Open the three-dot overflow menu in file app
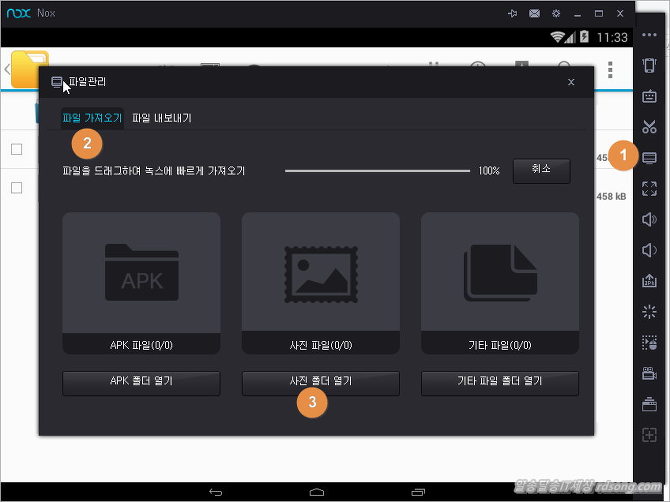Viewport: 670px width, 502px height. 610,70
